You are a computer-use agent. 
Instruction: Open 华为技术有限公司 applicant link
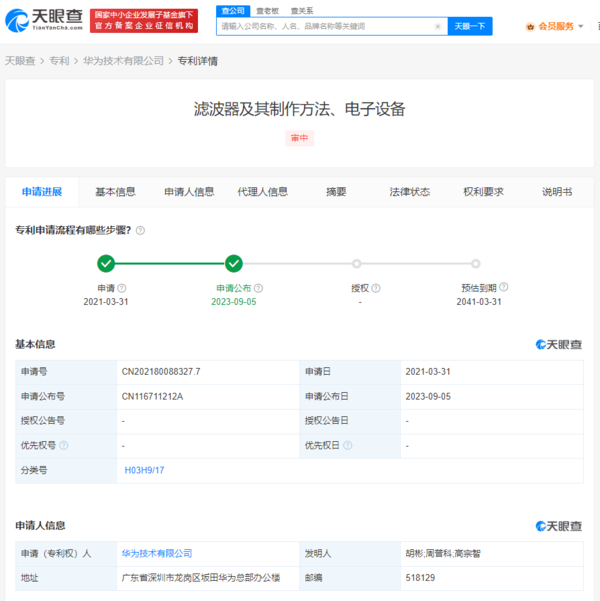[x=157, y=553]
